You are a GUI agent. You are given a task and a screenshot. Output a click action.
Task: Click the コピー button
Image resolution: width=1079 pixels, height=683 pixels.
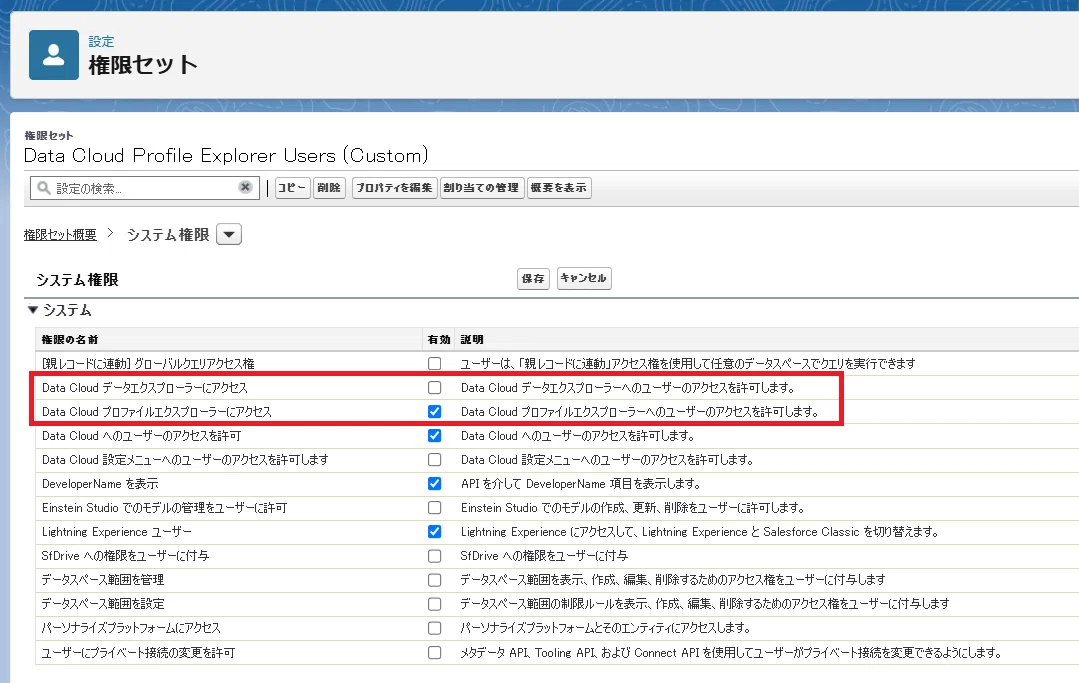(x=292, y=188)
